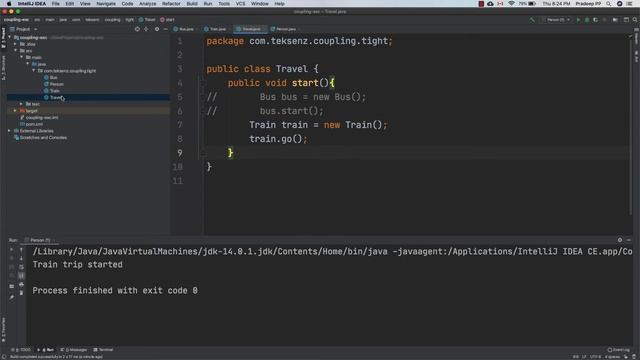
Task: Collapse the coupling-exc project root
Action: (10, 37)
